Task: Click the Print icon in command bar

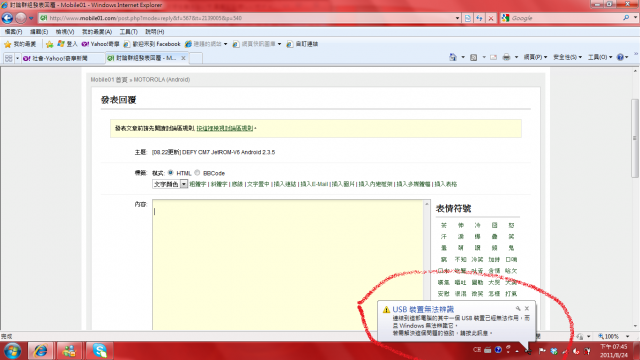Action: pos(507,58)
